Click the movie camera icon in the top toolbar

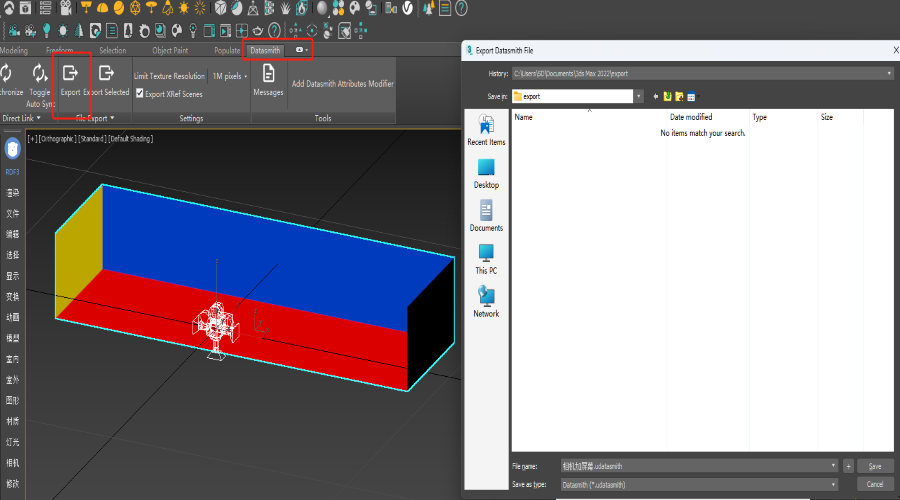[66, 8]
